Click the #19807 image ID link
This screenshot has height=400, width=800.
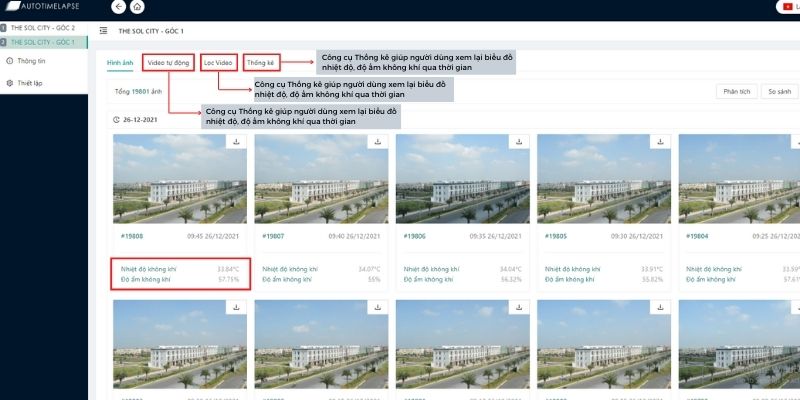(273, 236)
